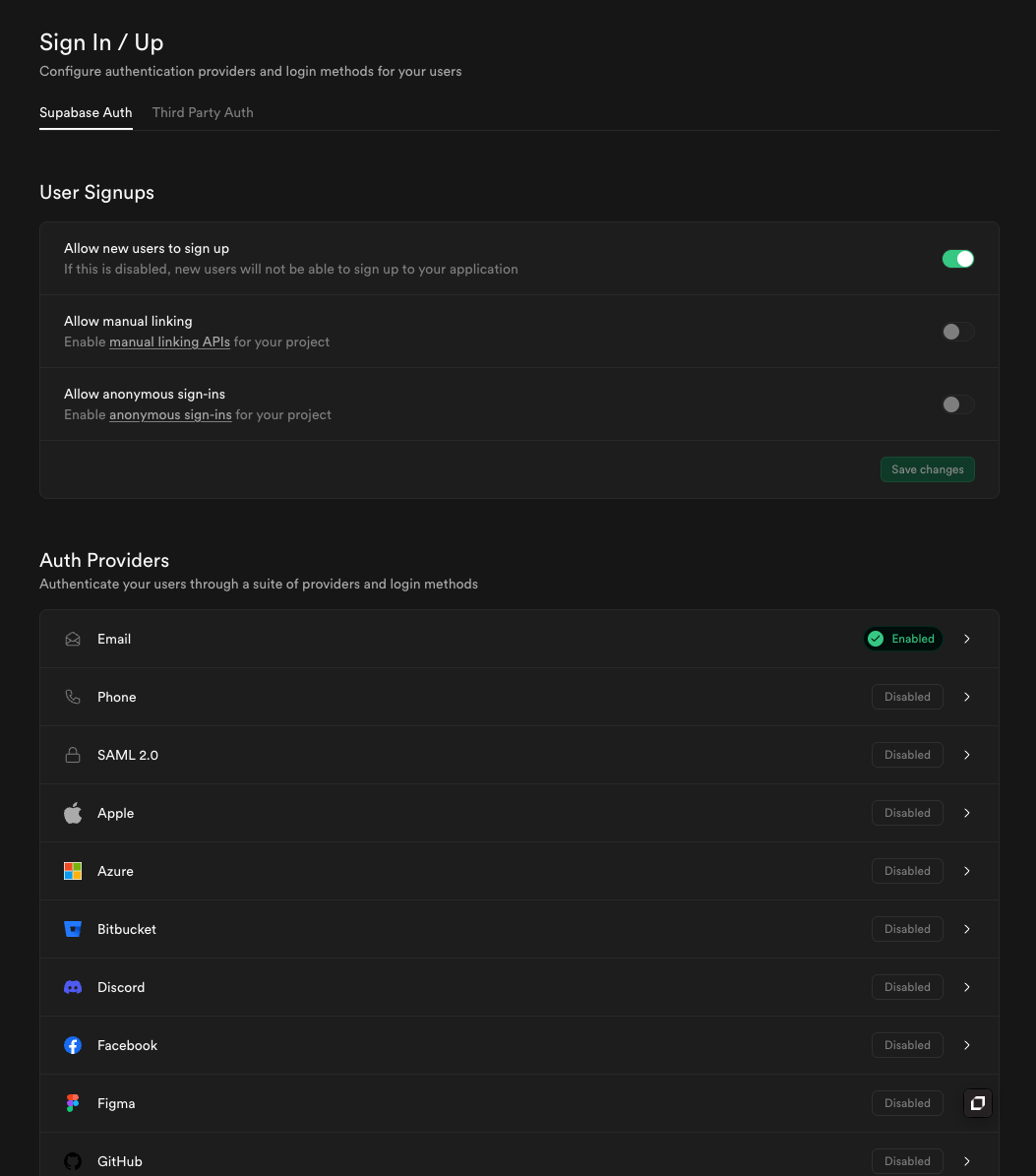Viewport: 1036px width, 1176px height.
Task: Click the Apple logo icon
Action: [73, 813]
